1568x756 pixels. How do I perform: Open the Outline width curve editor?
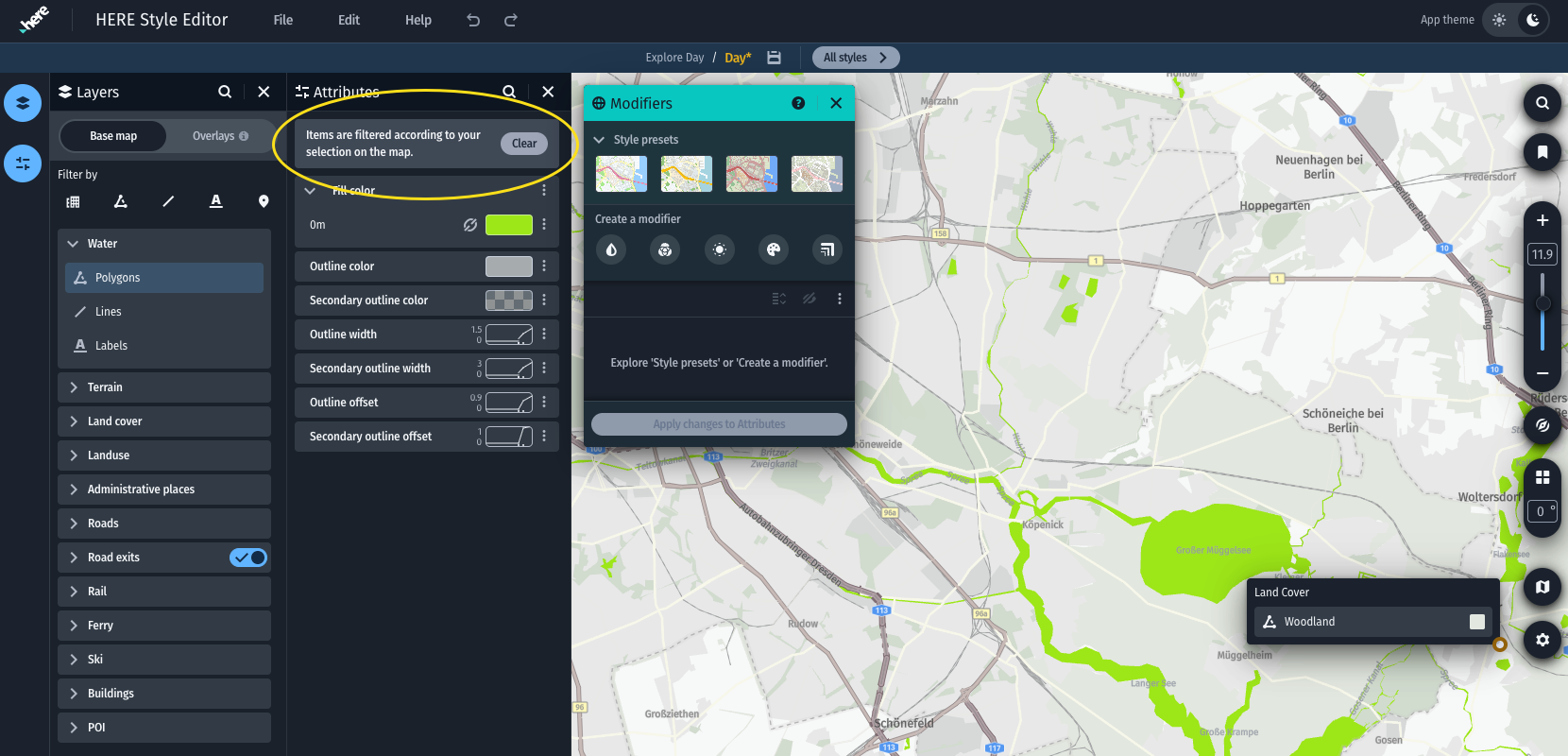click(x=509, y=335)
